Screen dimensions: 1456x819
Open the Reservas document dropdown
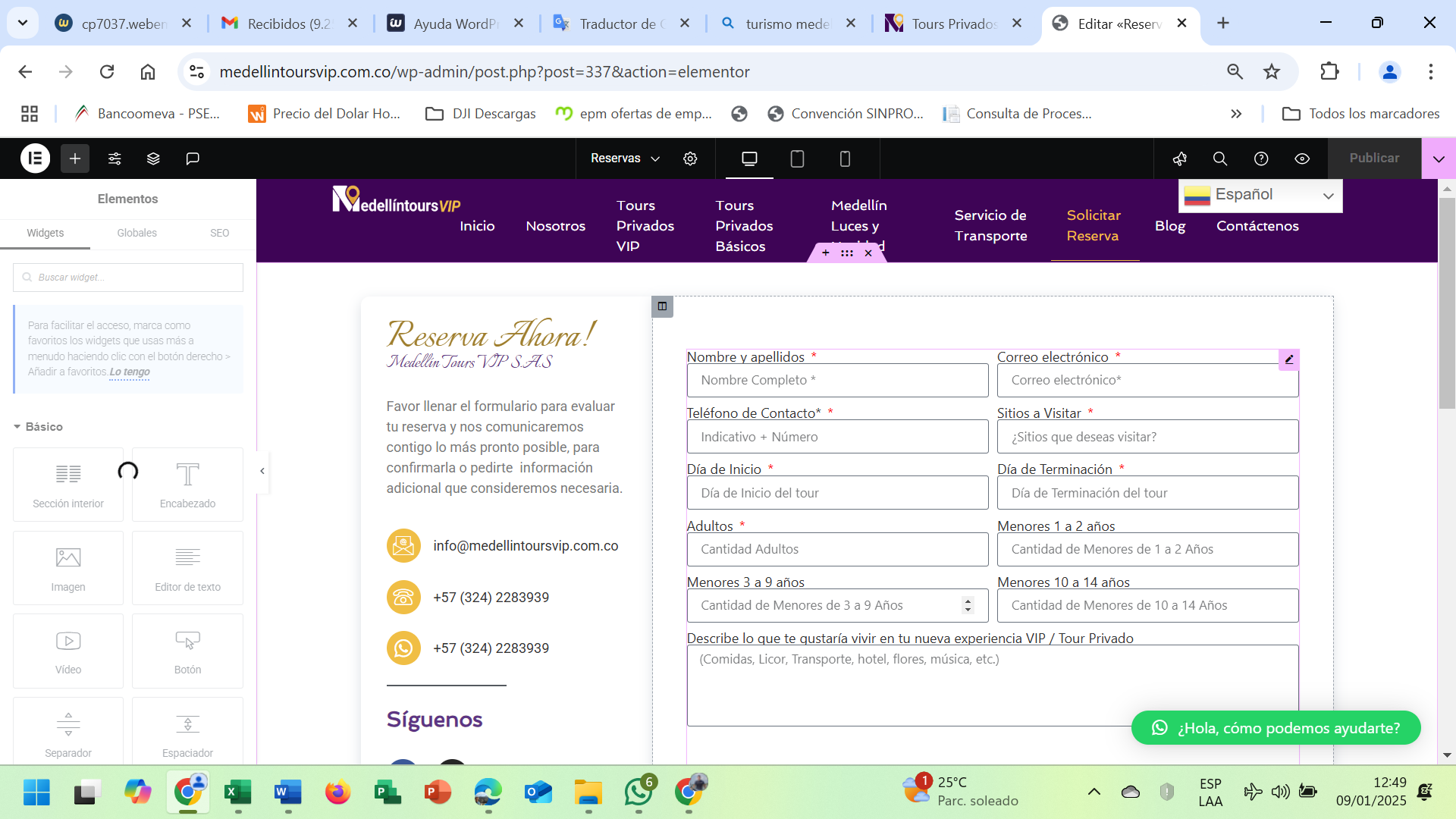(x=625, y=158)
